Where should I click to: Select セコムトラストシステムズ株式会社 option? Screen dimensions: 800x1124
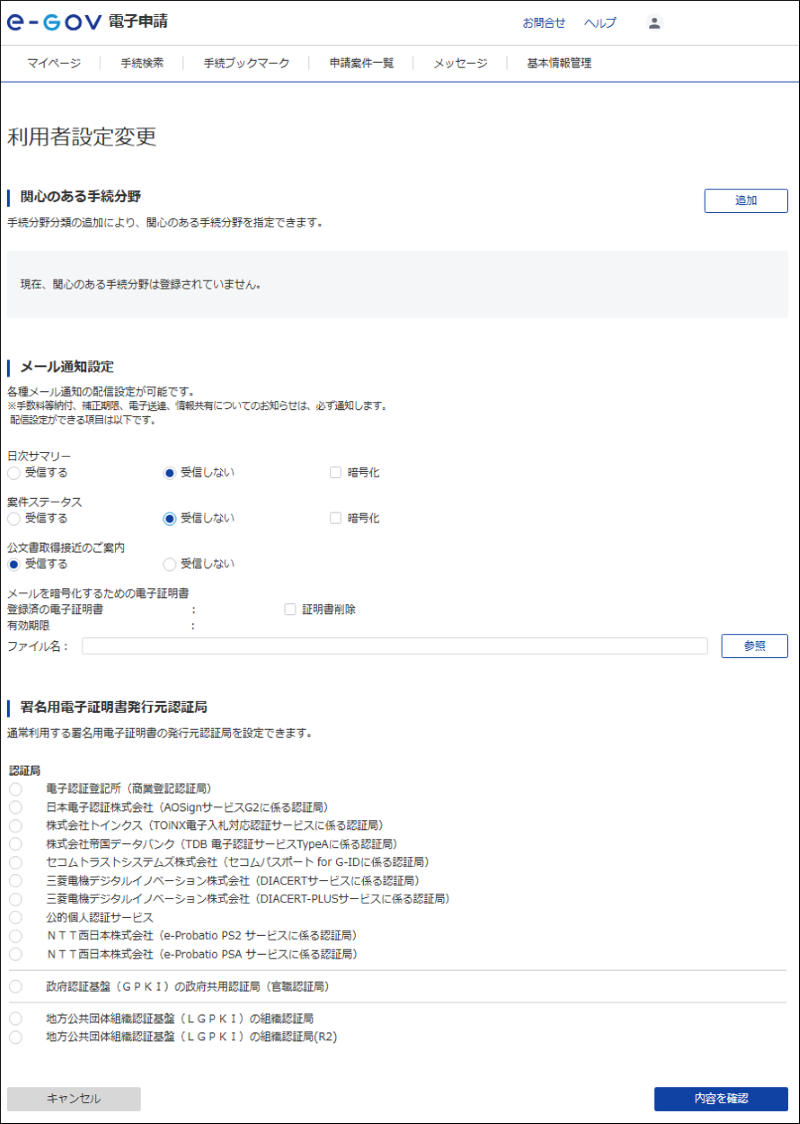point(16,862)
